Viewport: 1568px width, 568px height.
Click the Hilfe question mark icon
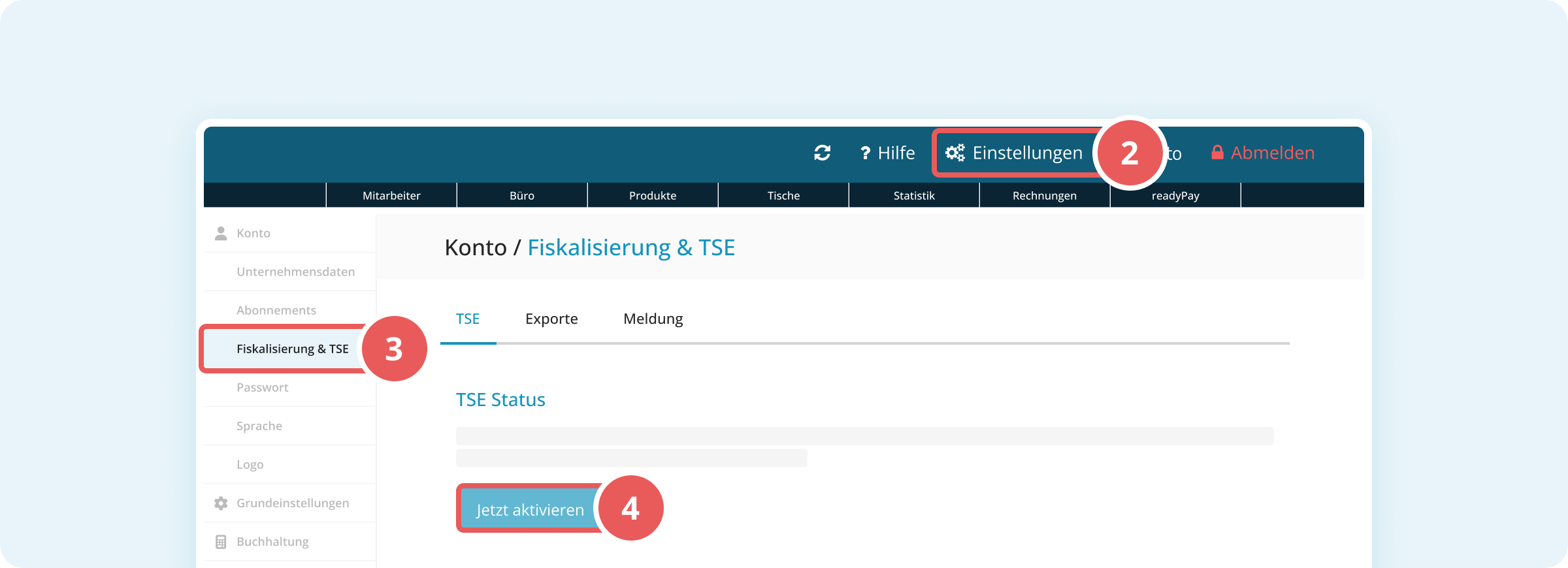(865, 153)
